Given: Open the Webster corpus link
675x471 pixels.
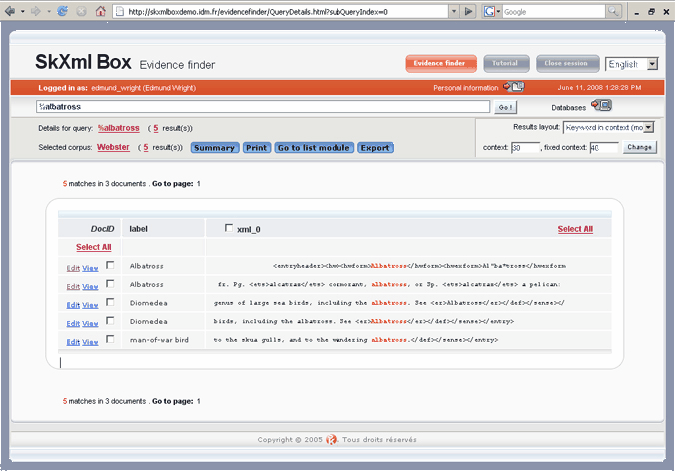Looking at the screenshot, I should [113, 147].
